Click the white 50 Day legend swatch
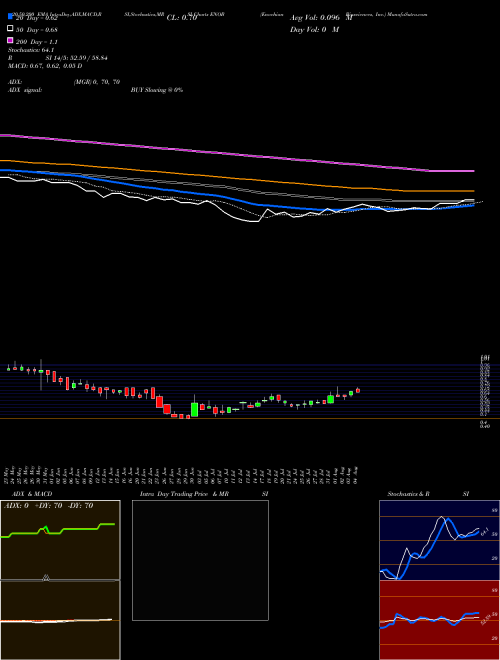500x660 pixels. click(x=10, y=29)
